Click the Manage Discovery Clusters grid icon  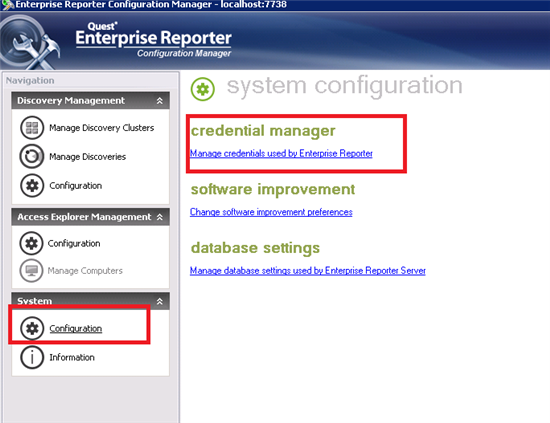tap(32, 128)
